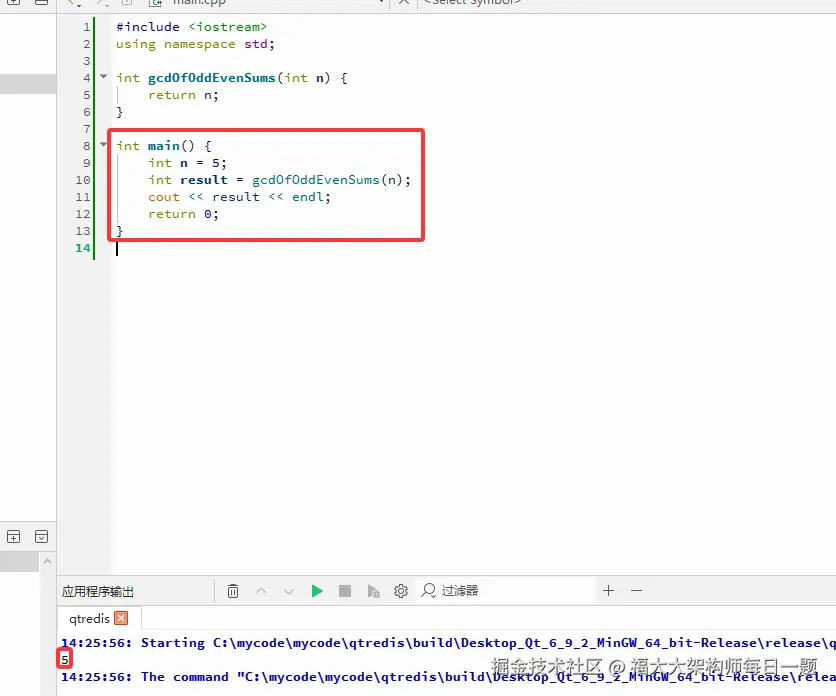Click 'endl' on line 11
Screen dimensions: 836x696
tap(308, 197)
